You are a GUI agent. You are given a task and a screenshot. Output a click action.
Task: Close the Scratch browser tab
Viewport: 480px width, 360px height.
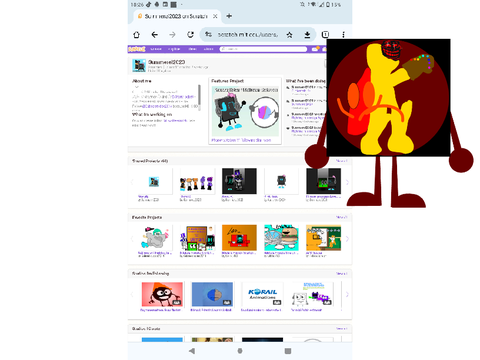215,16
